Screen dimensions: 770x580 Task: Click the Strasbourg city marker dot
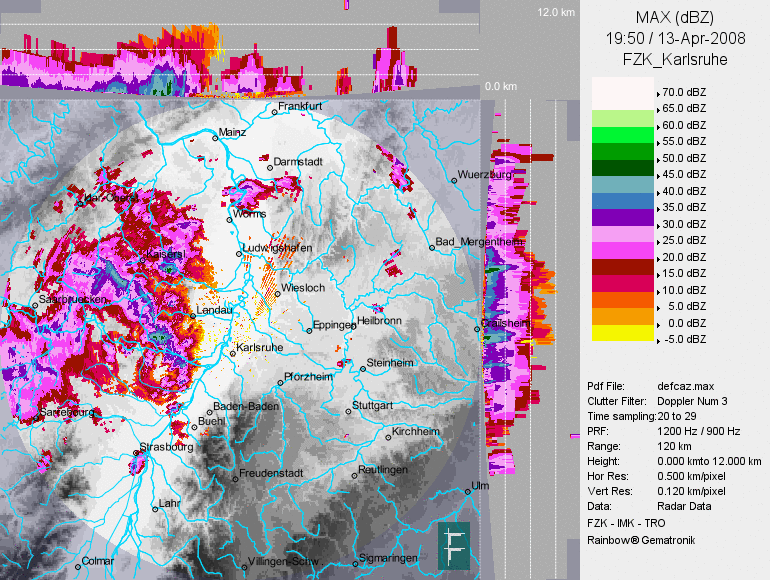pos(137,453)
